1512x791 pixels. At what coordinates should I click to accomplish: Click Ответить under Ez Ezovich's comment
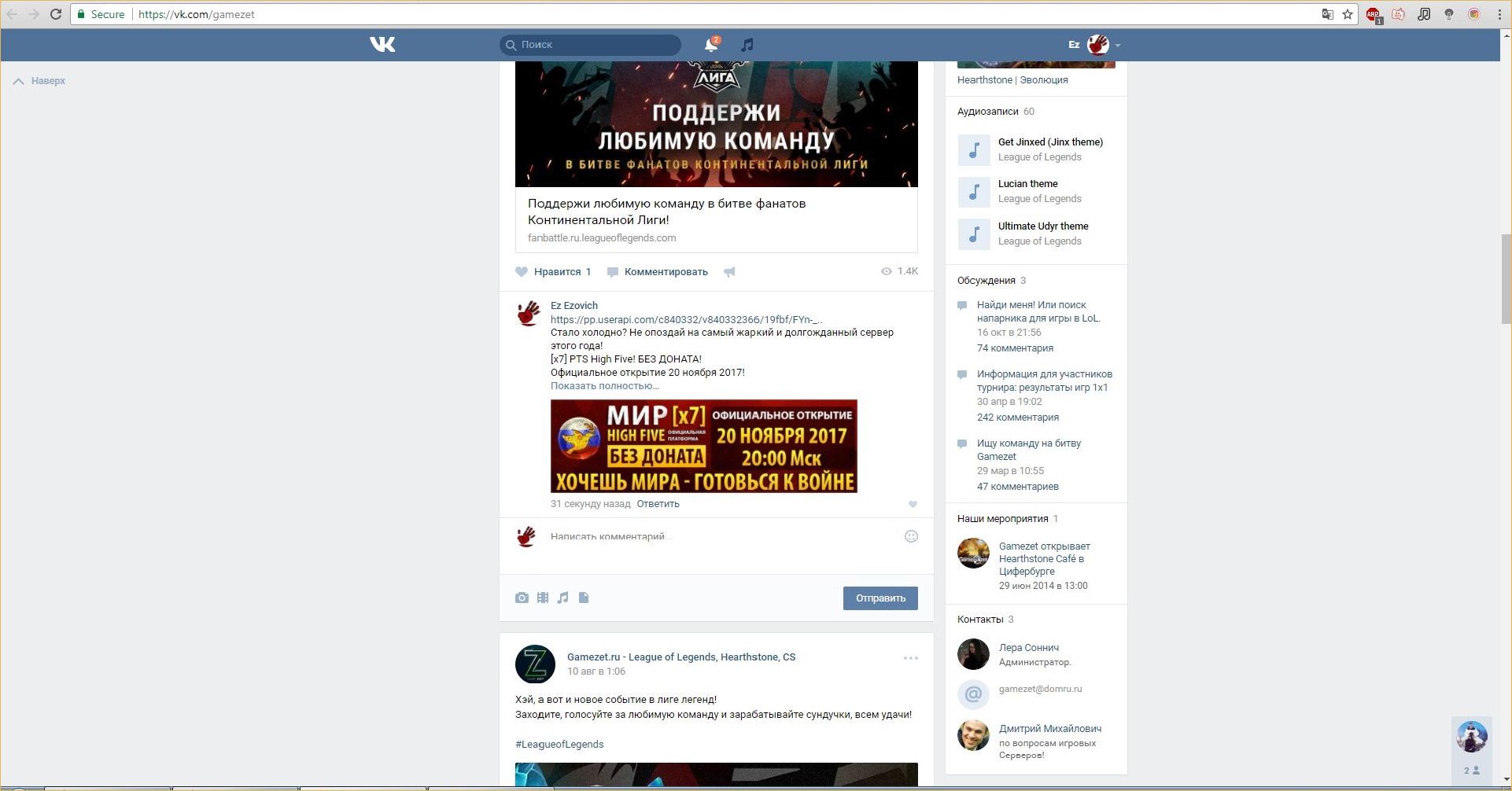point(658,504)
